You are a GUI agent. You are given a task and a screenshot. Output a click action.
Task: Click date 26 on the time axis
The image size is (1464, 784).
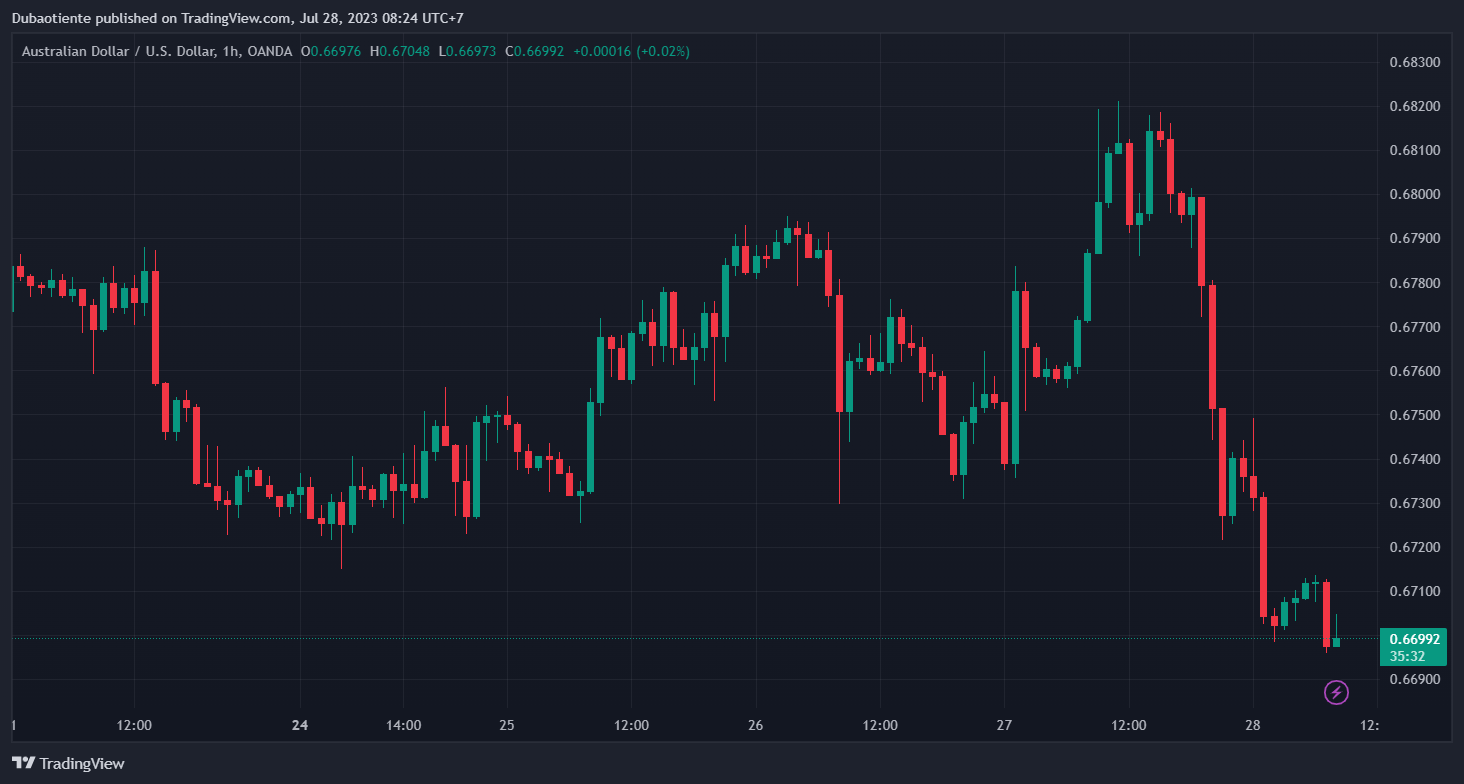[755, 725]
